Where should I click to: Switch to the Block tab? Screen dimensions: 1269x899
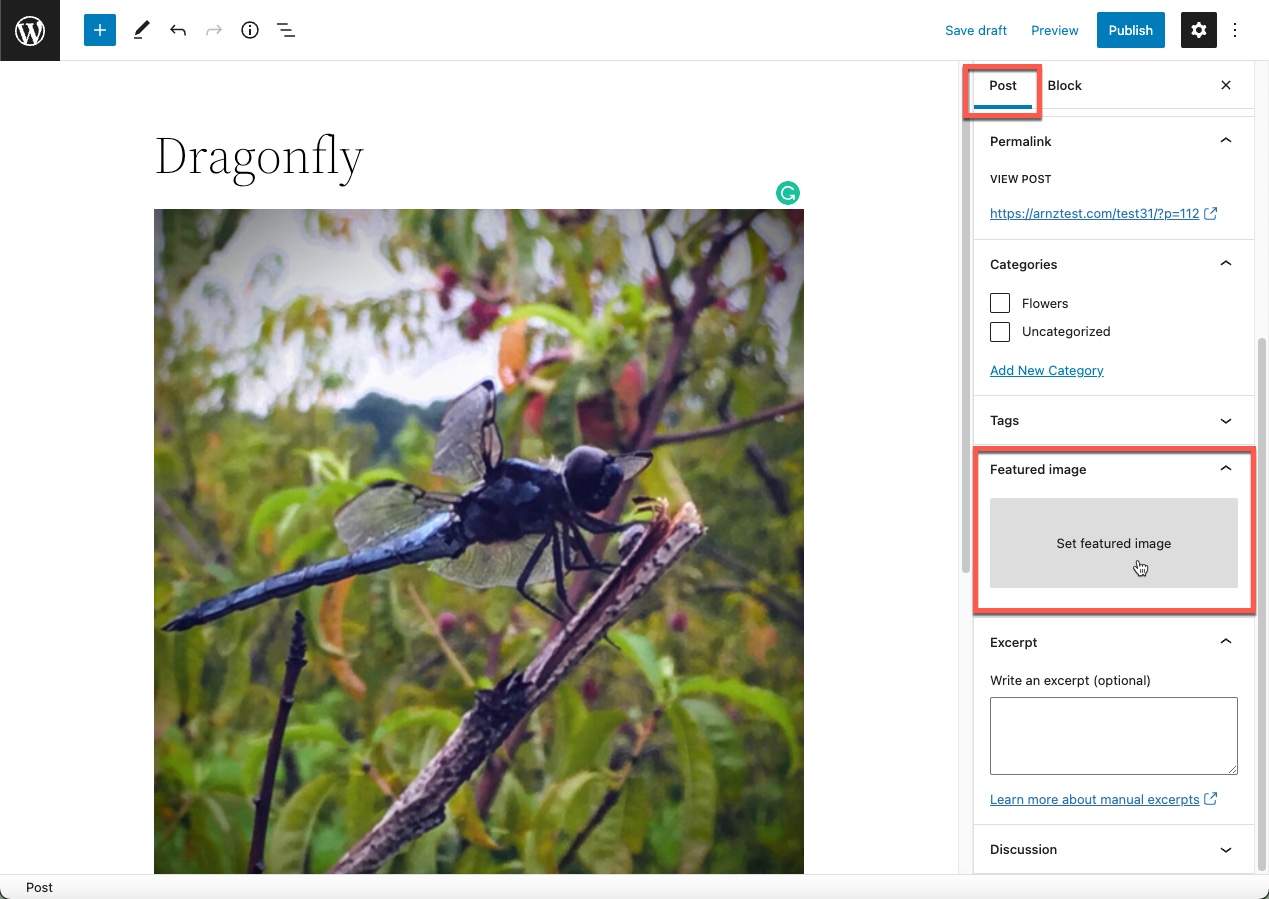1065,85
